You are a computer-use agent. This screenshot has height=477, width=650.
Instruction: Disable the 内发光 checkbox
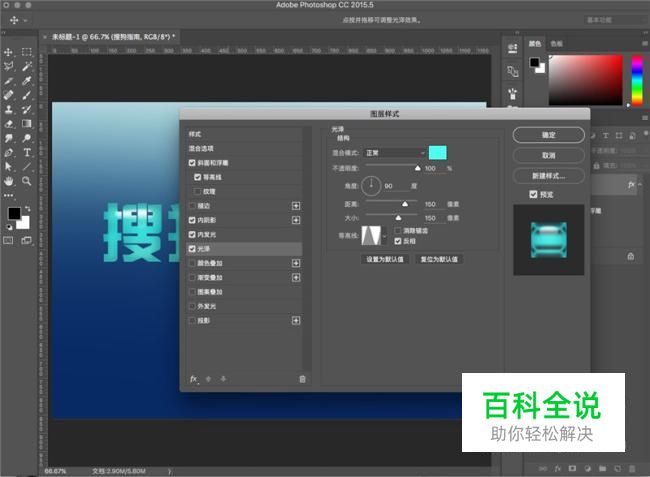click(192, 235)
